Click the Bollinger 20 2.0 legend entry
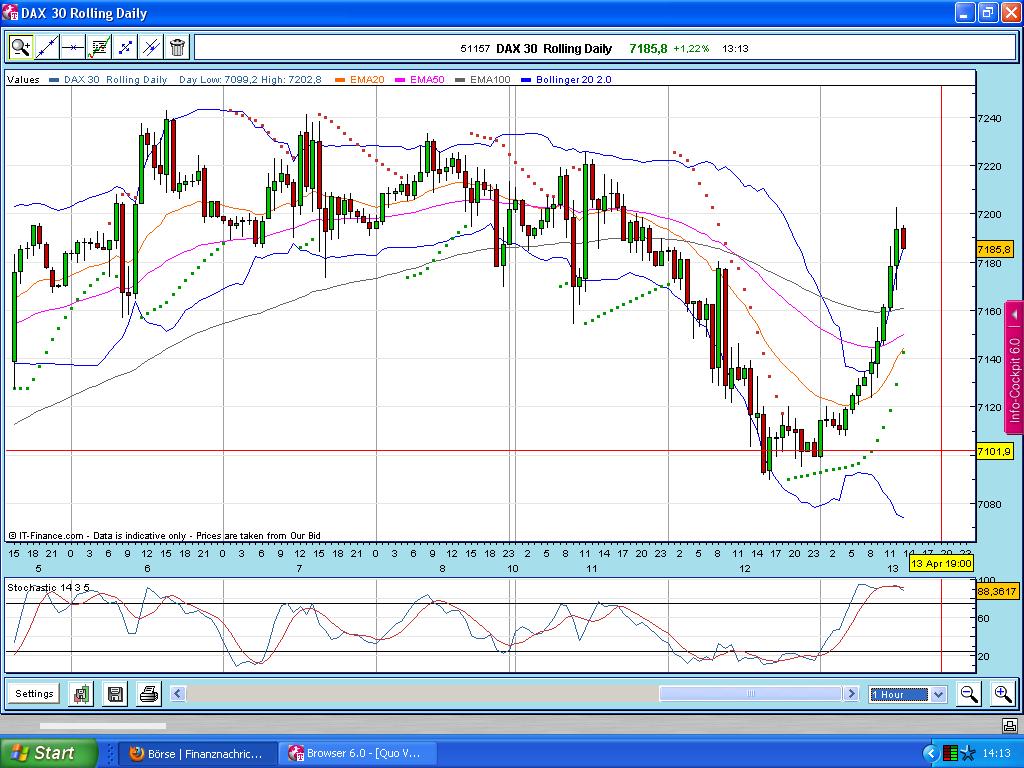This screenshot has width=1024, height=768. [x=566, y=80]
